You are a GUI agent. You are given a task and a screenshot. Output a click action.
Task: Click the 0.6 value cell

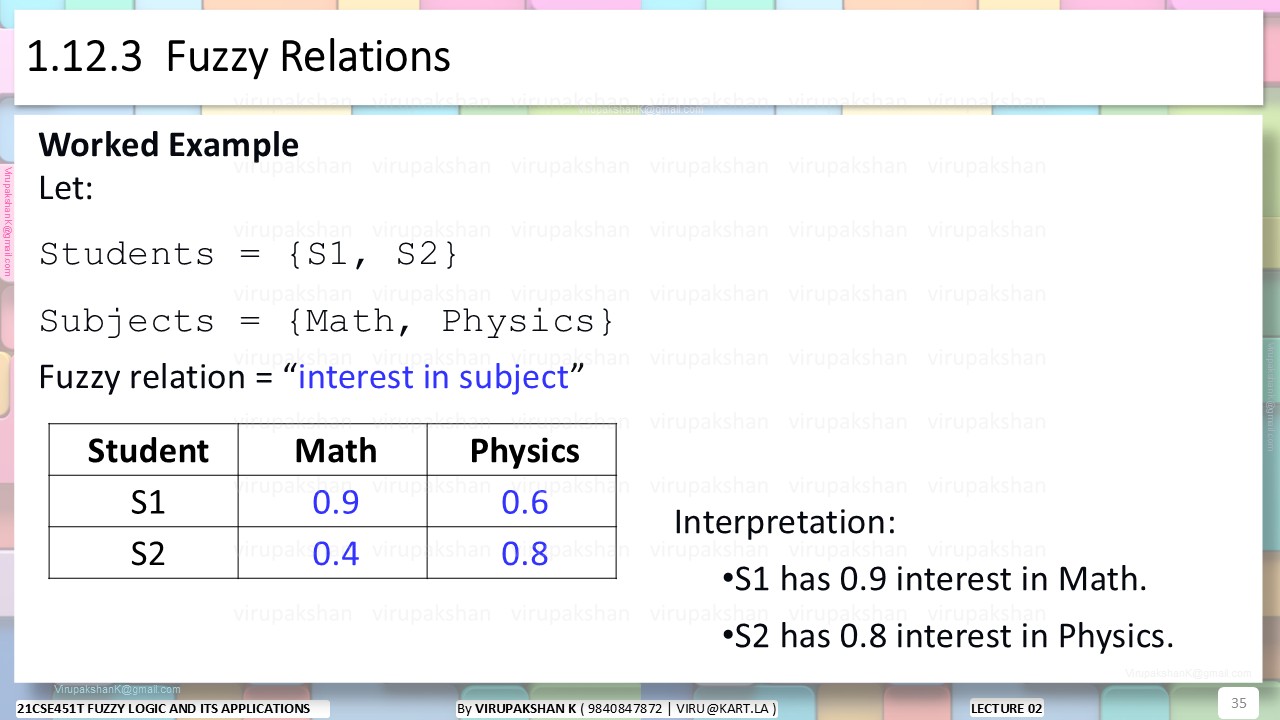(522, 501)
